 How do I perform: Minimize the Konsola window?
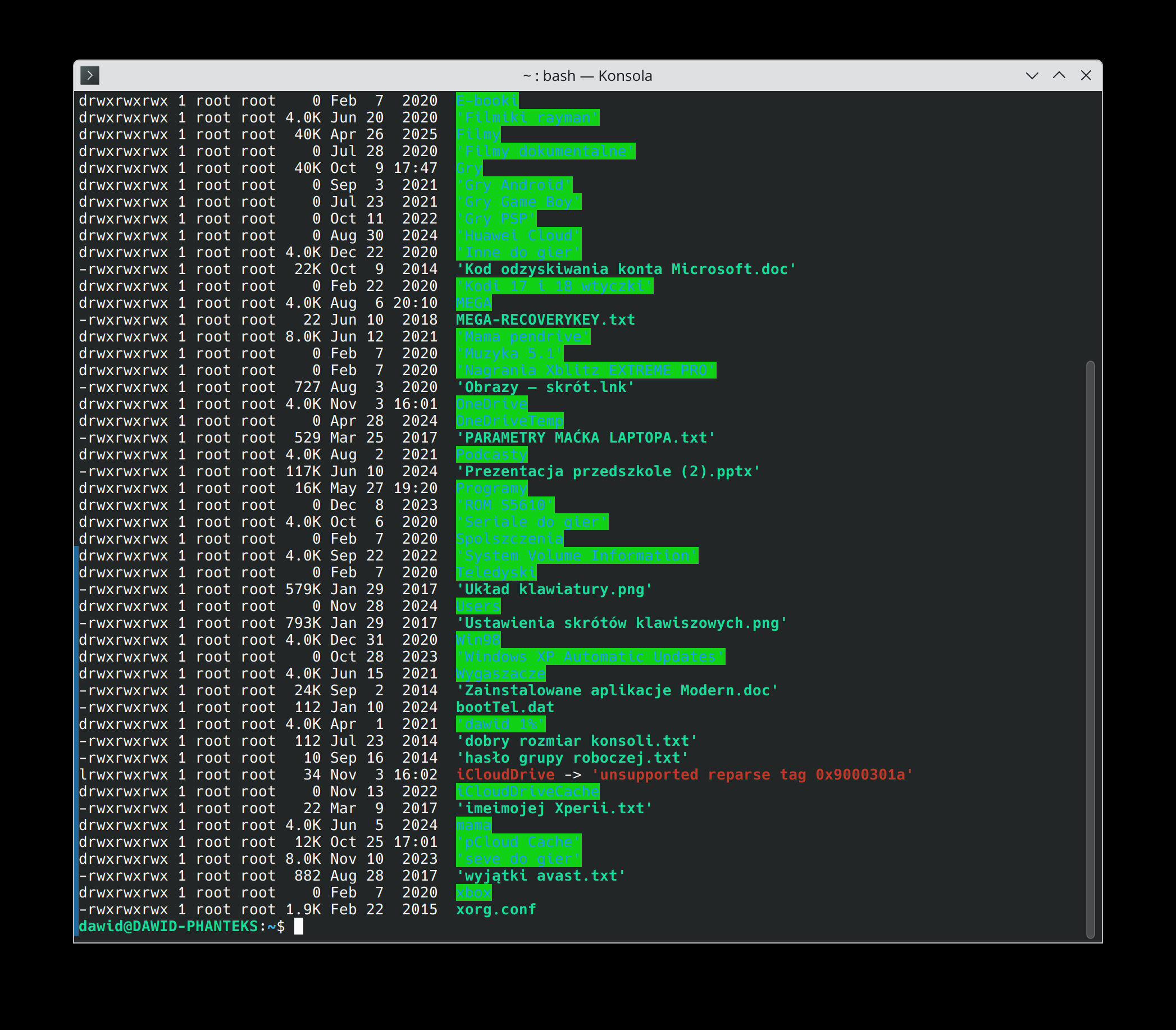click(1032, 75)
